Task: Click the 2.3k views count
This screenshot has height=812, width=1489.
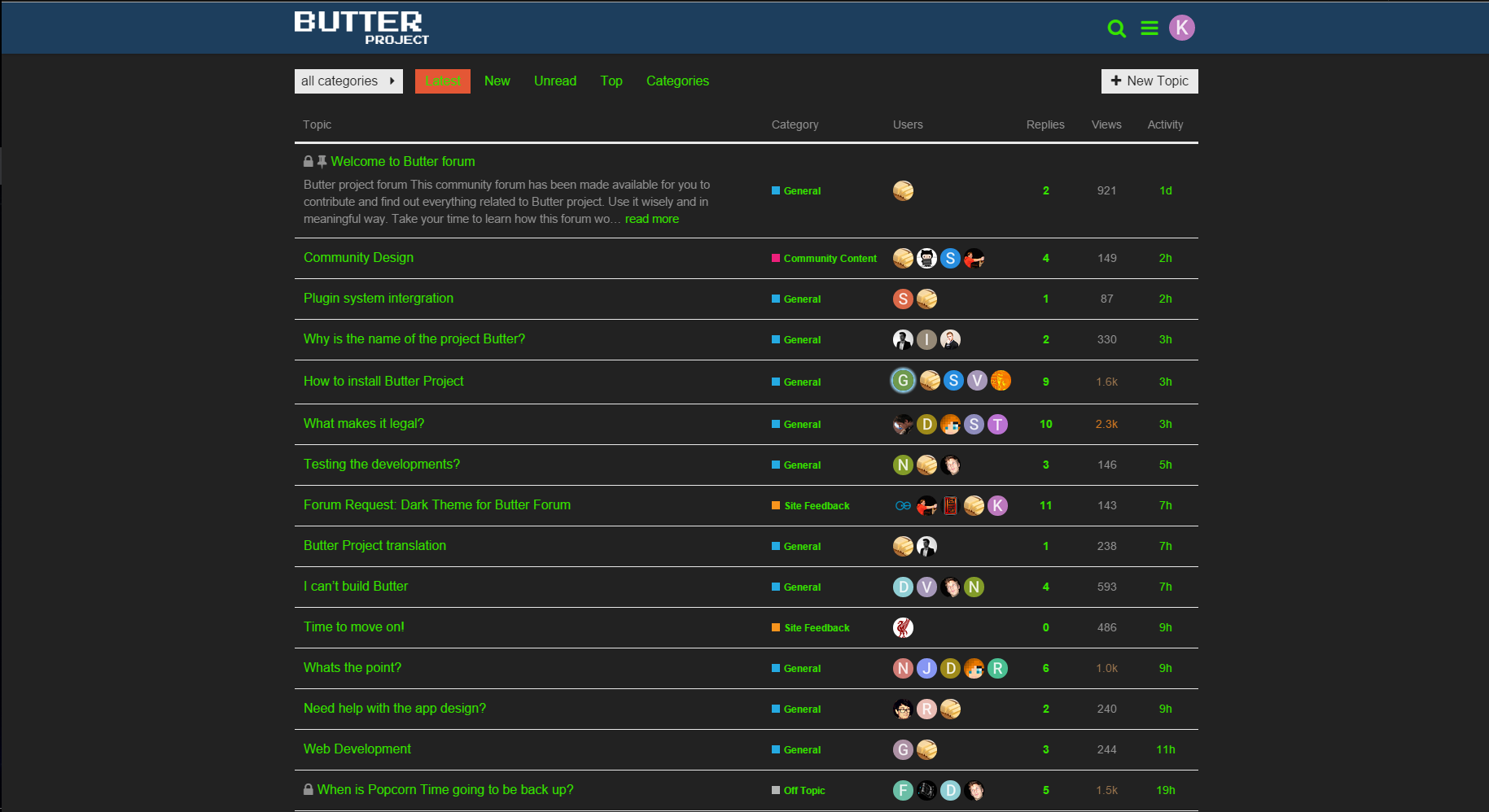Action: pyautogui.click(x=1106, y=424)
